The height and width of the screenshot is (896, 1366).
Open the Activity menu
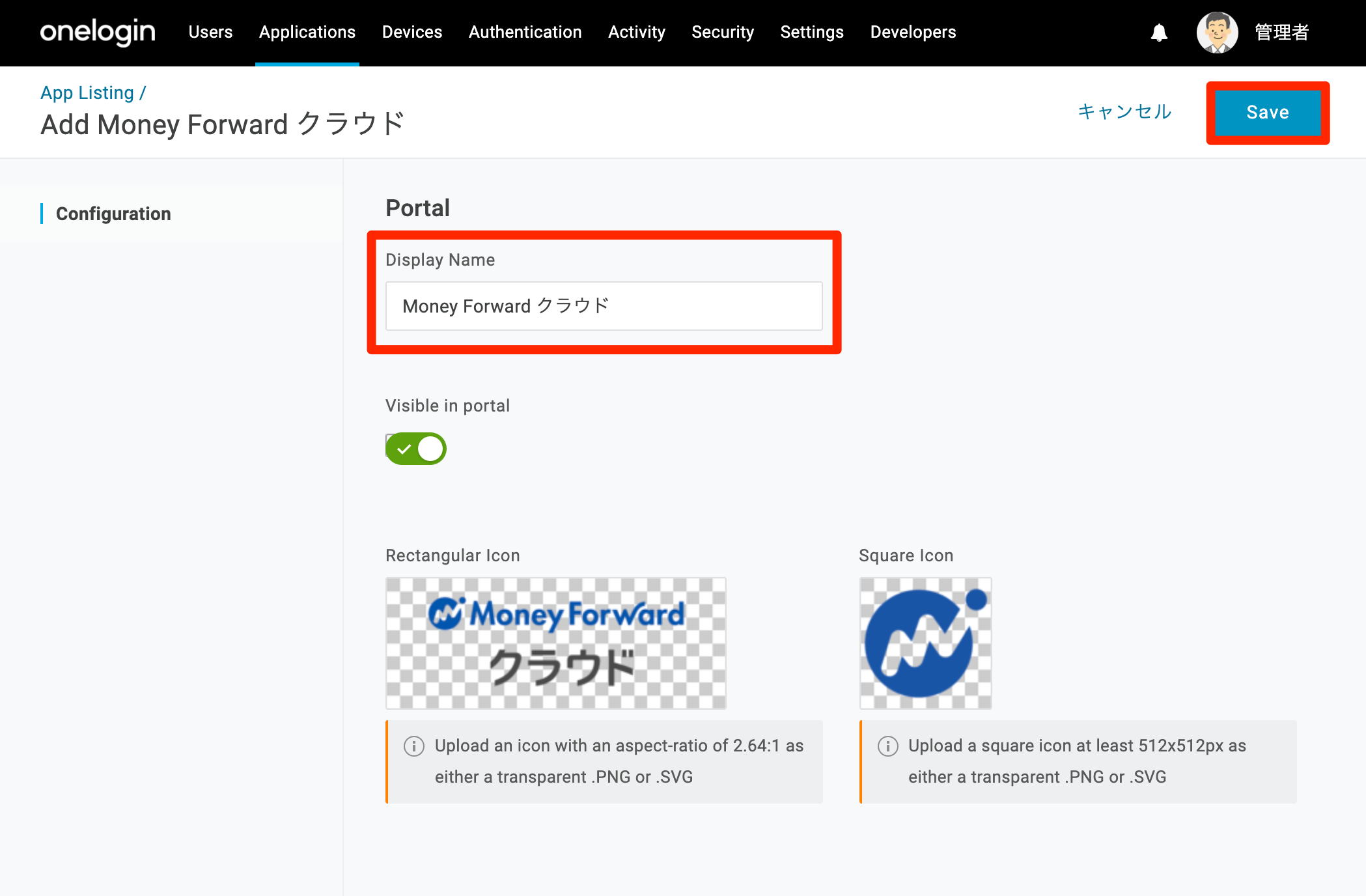(x=637, y=32)
